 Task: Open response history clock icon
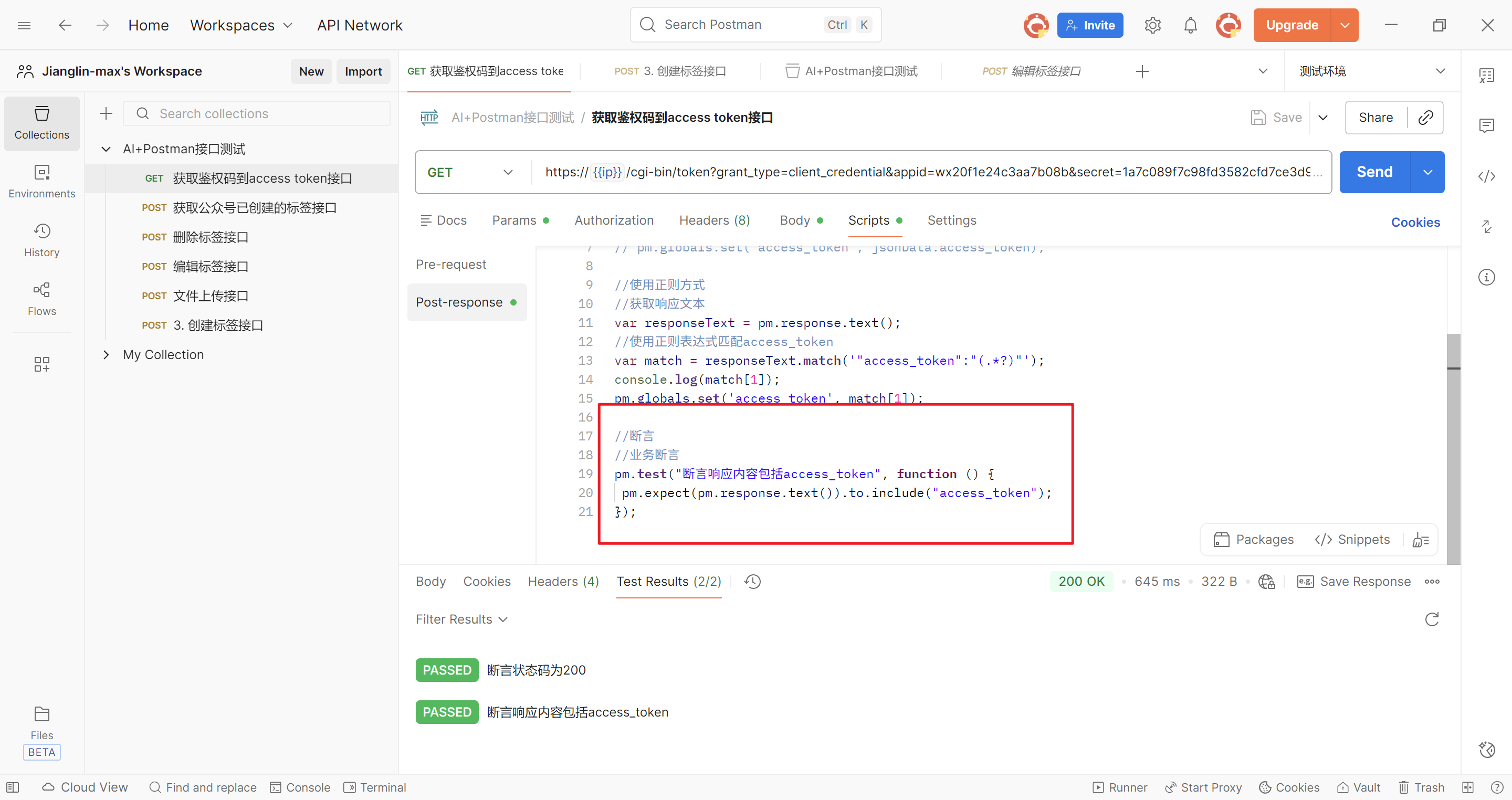pos(752,581)
